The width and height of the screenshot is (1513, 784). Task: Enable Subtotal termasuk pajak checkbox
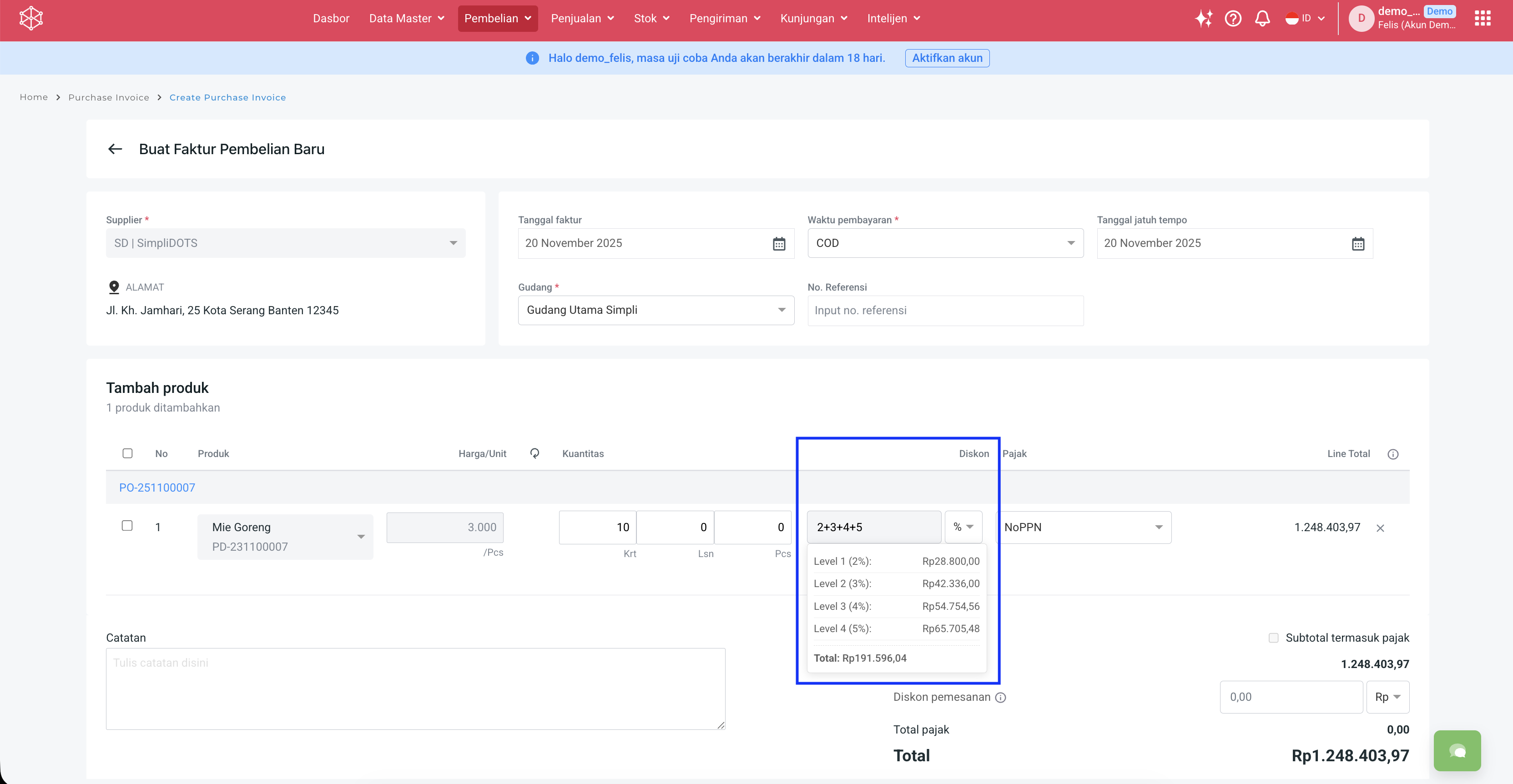tap(1273, 638)
